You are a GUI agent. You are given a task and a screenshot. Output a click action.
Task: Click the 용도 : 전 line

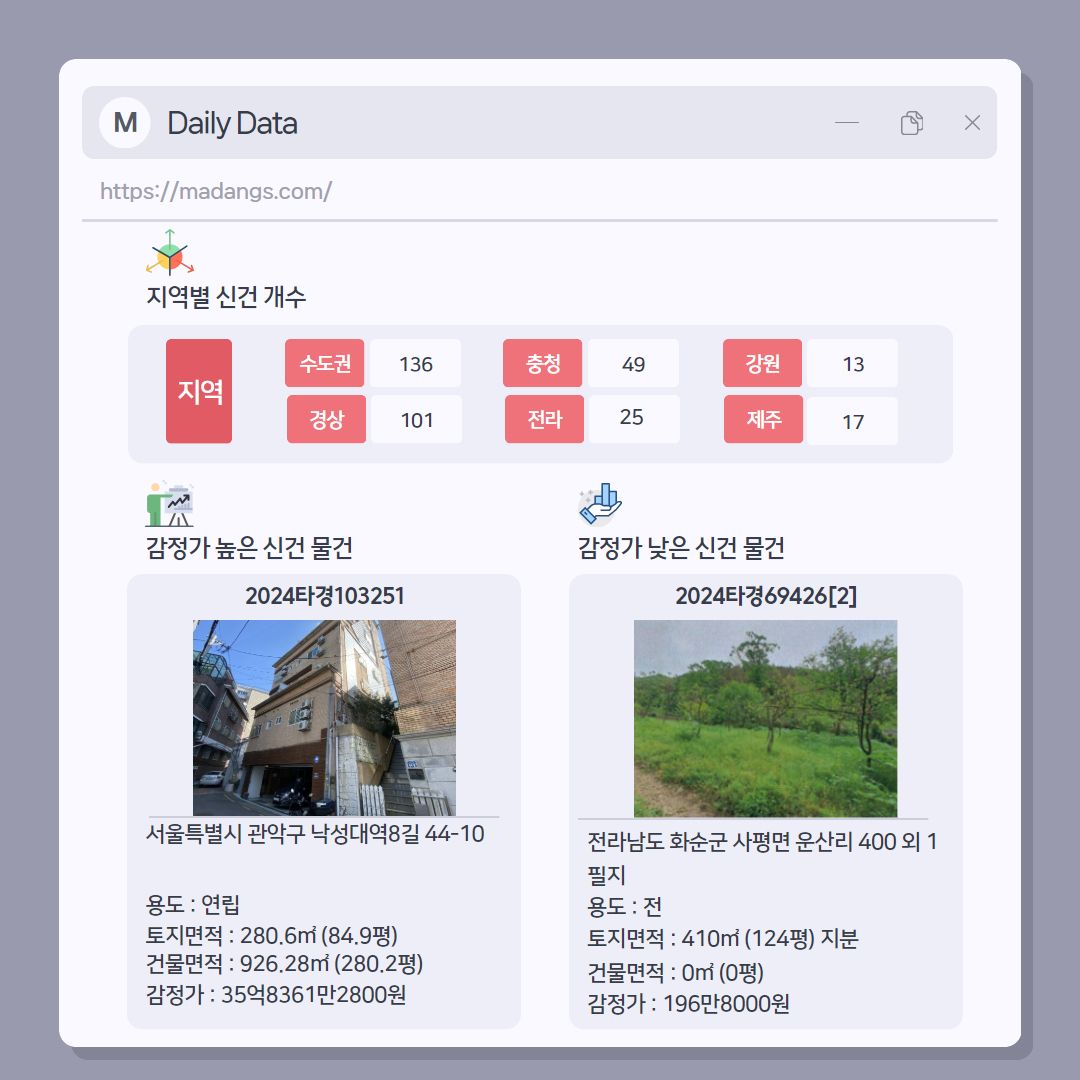[x=624, y=906]
